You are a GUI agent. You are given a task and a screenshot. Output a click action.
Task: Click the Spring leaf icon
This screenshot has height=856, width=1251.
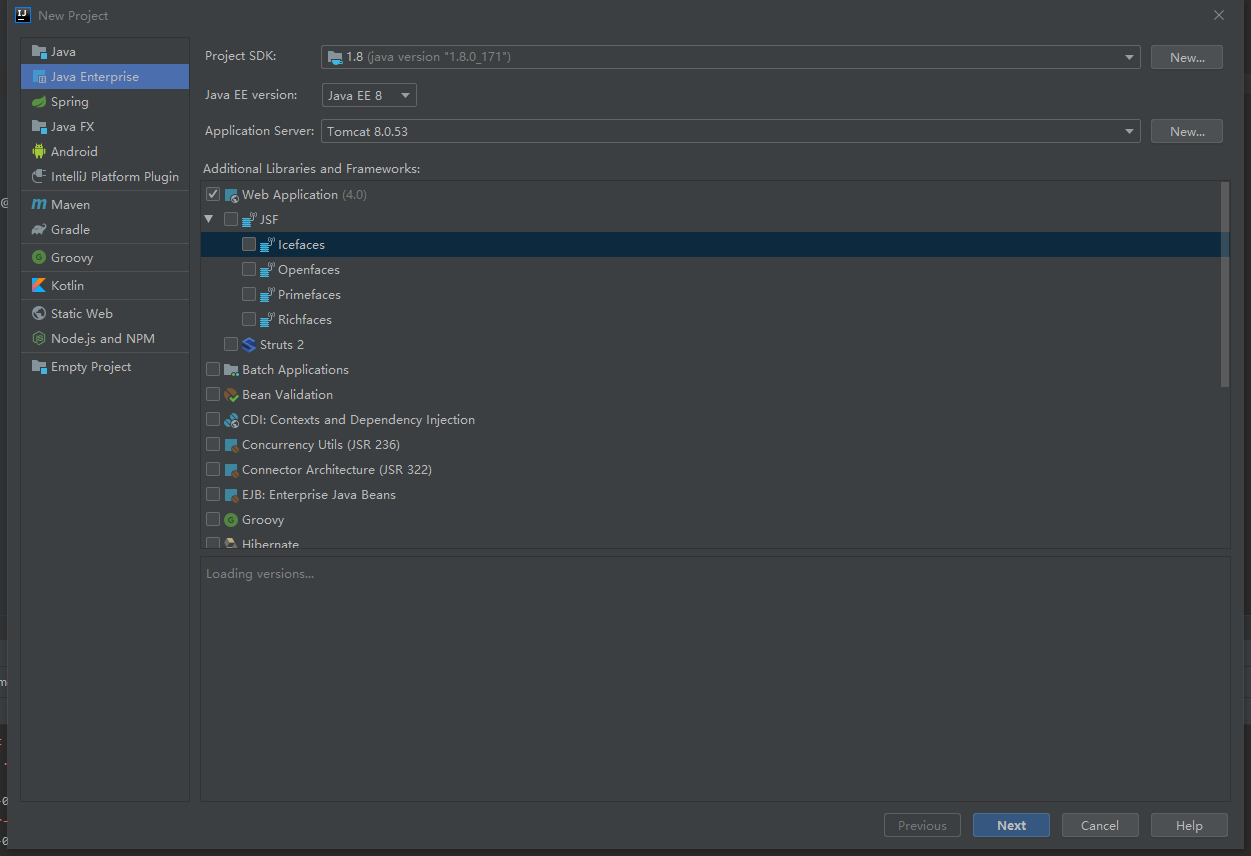39,102
